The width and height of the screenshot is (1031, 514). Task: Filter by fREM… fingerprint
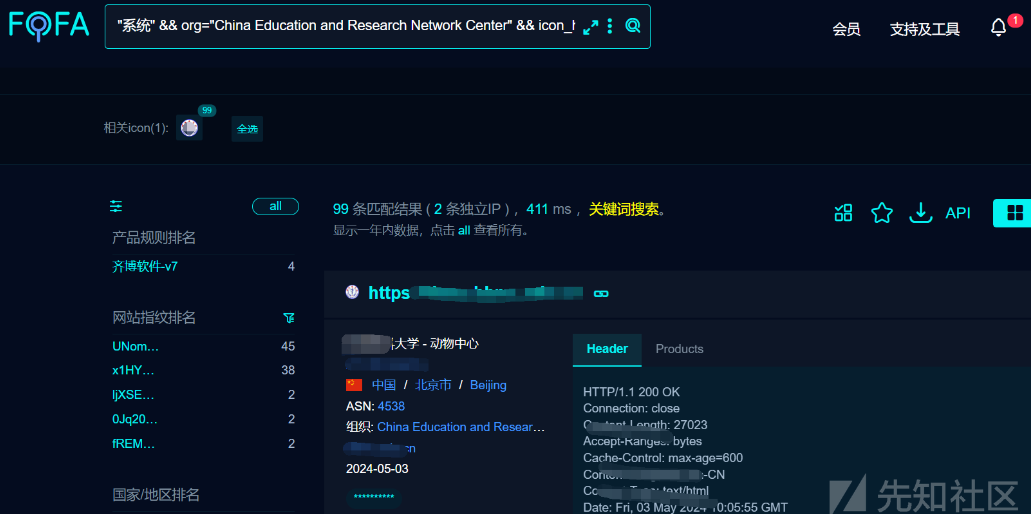pyautogui.click(x=133, y=444)
